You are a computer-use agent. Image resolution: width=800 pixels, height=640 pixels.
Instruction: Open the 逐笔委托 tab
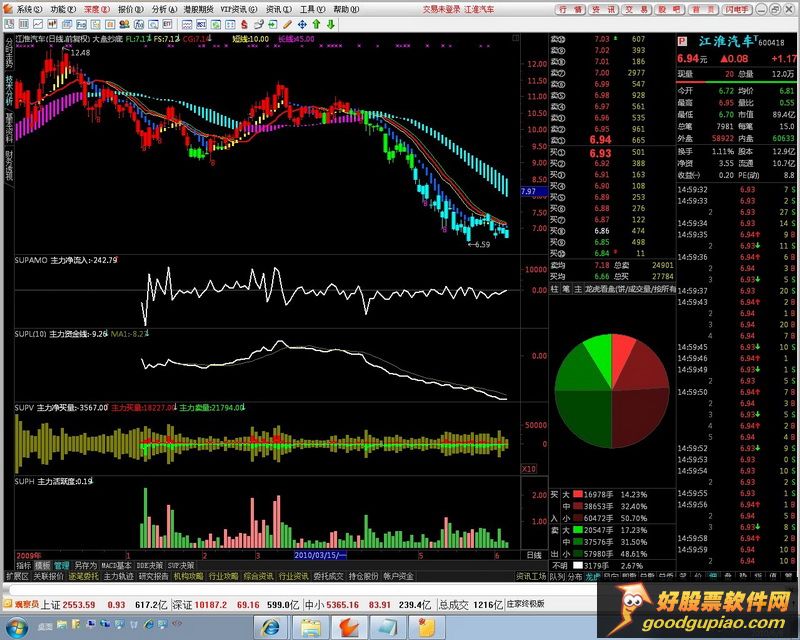pyautogui.click(x=84, y=576)
